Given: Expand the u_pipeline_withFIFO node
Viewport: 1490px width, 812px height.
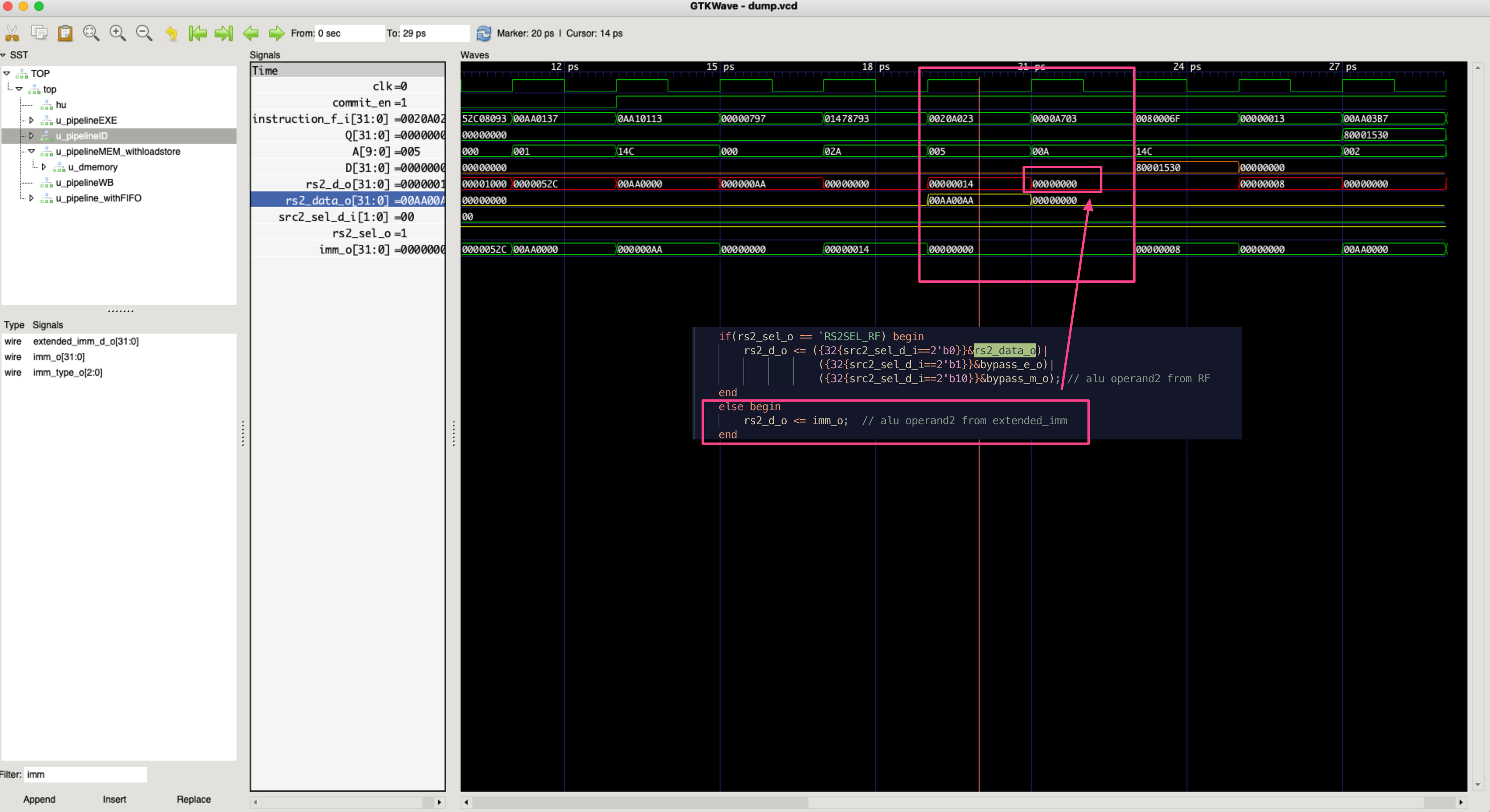Looking at the screenshot, I should tap(31, 198).
